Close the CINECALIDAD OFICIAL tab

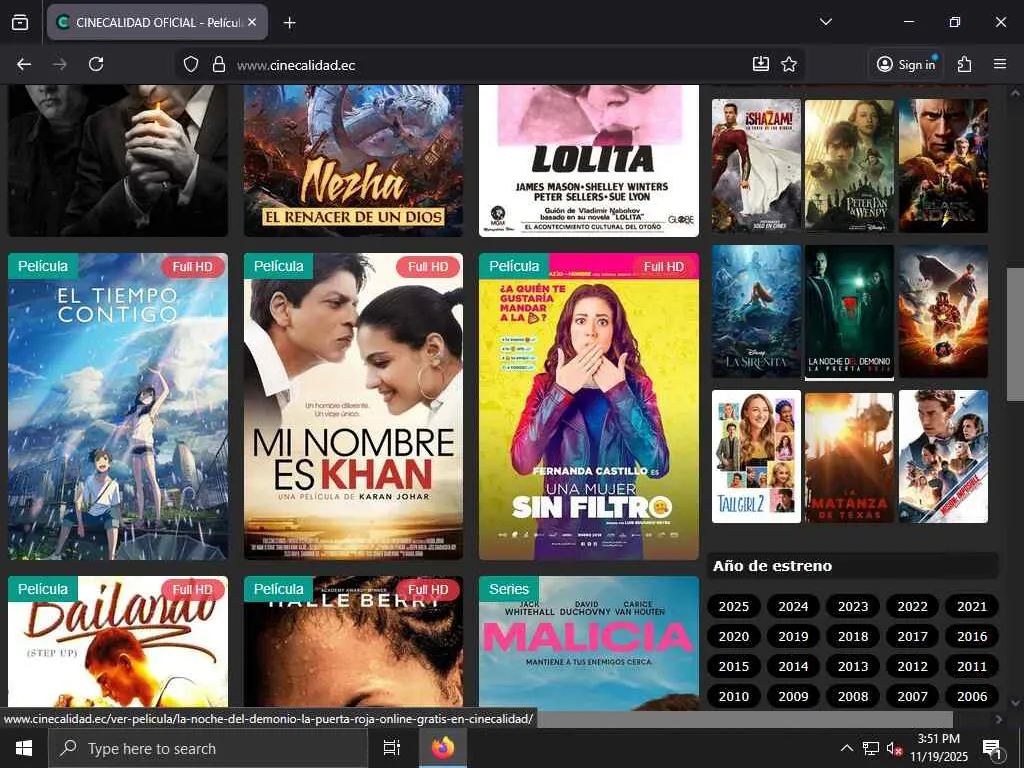[x=252, y=22]
